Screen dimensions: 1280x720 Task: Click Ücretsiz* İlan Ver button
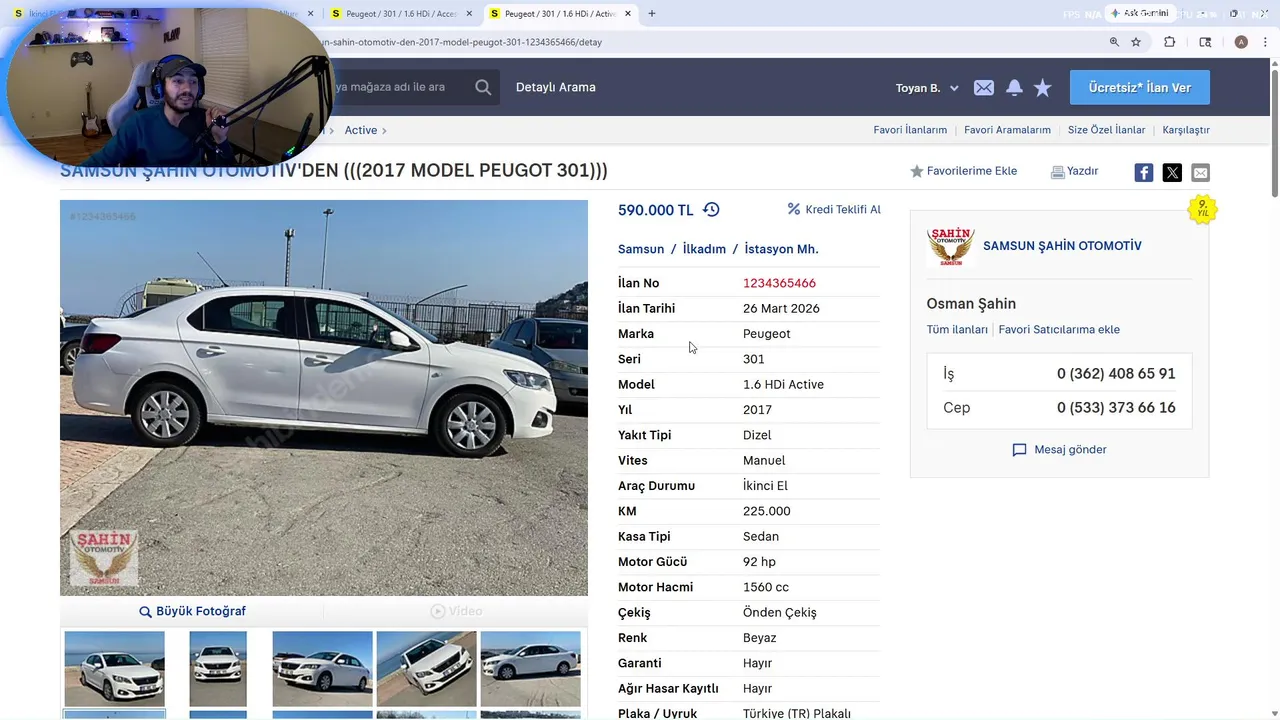[1140, 88]
